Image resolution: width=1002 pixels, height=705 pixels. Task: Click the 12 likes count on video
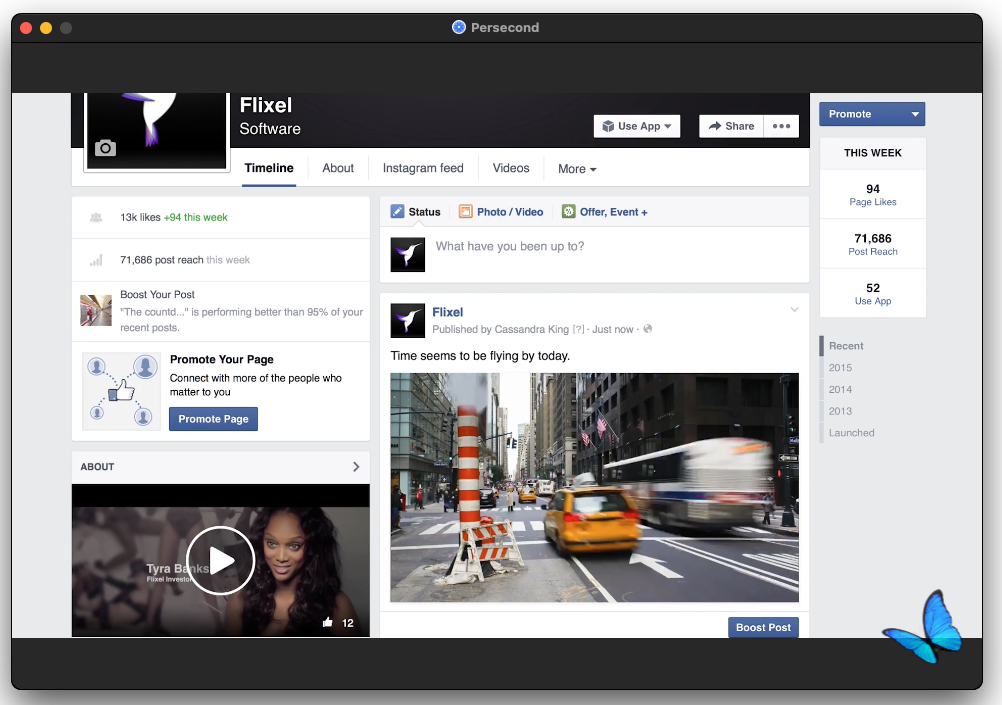(x=348, y=623)
